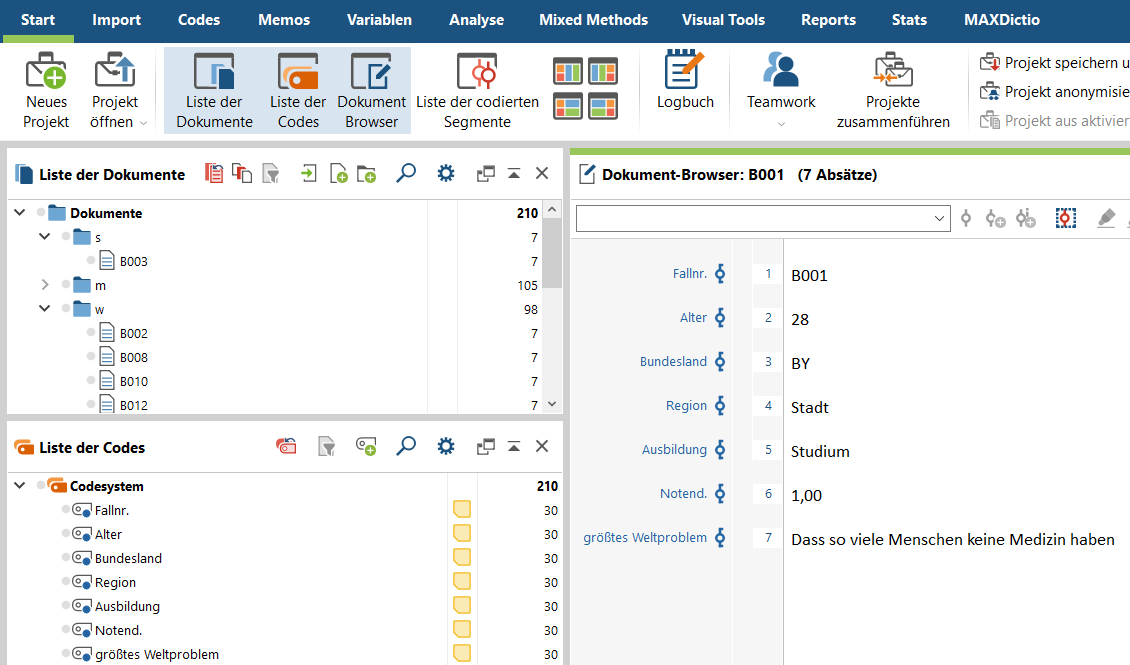Open settings gear of Liste der Codes

coord(446,447)
